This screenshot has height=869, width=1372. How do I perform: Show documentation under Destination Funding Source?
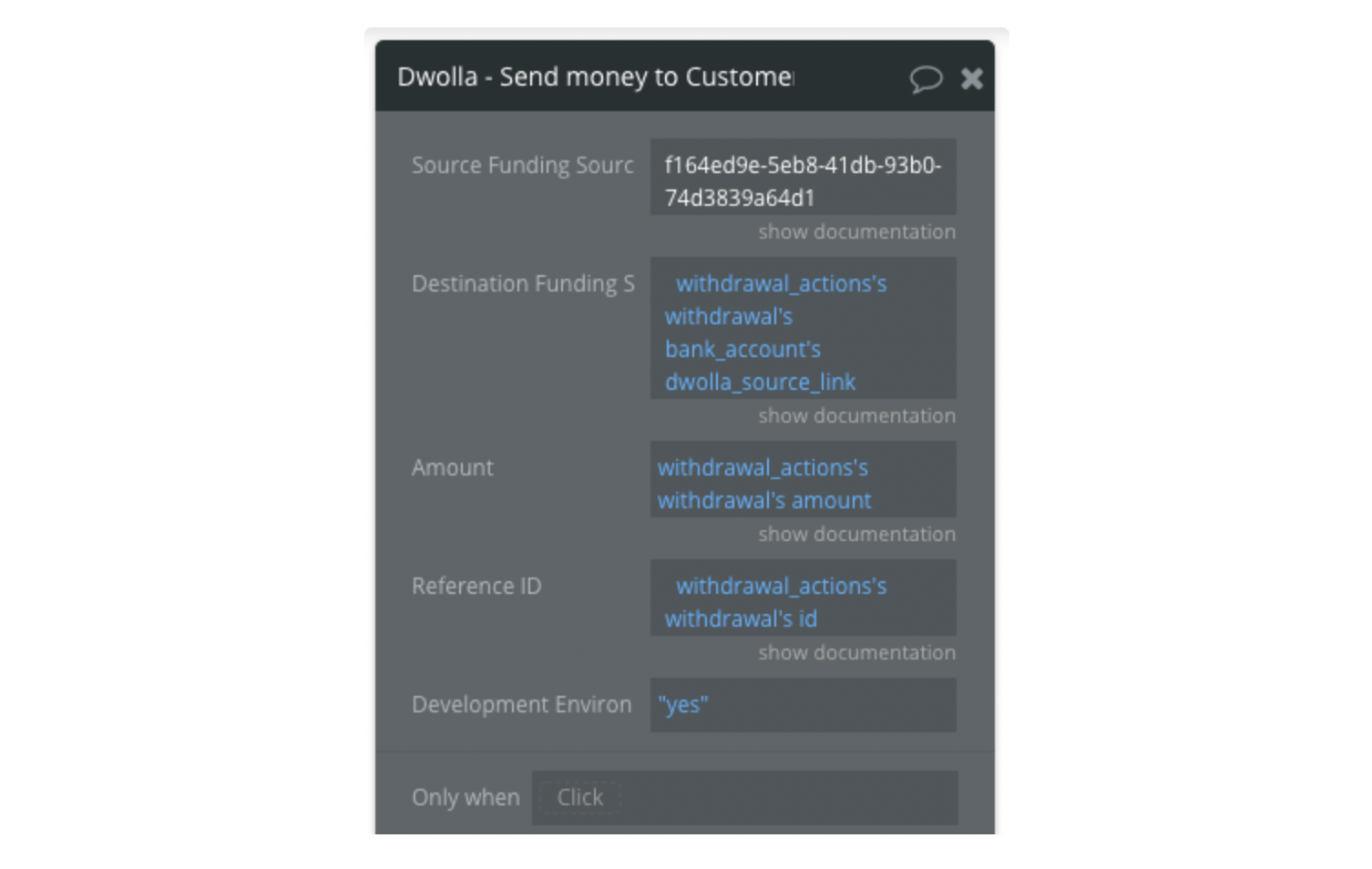856,415
